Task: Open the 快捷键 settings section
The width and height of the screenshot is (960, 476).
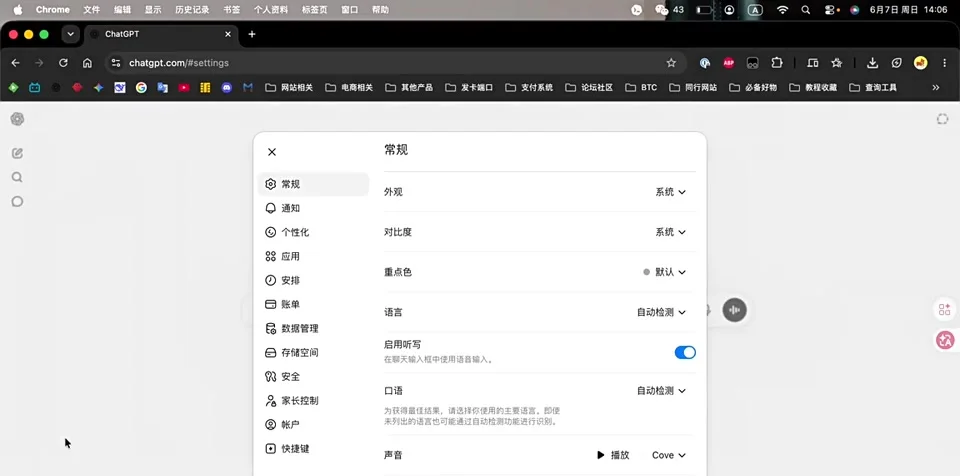Action: pyautogui.click(x=313, y=448)
